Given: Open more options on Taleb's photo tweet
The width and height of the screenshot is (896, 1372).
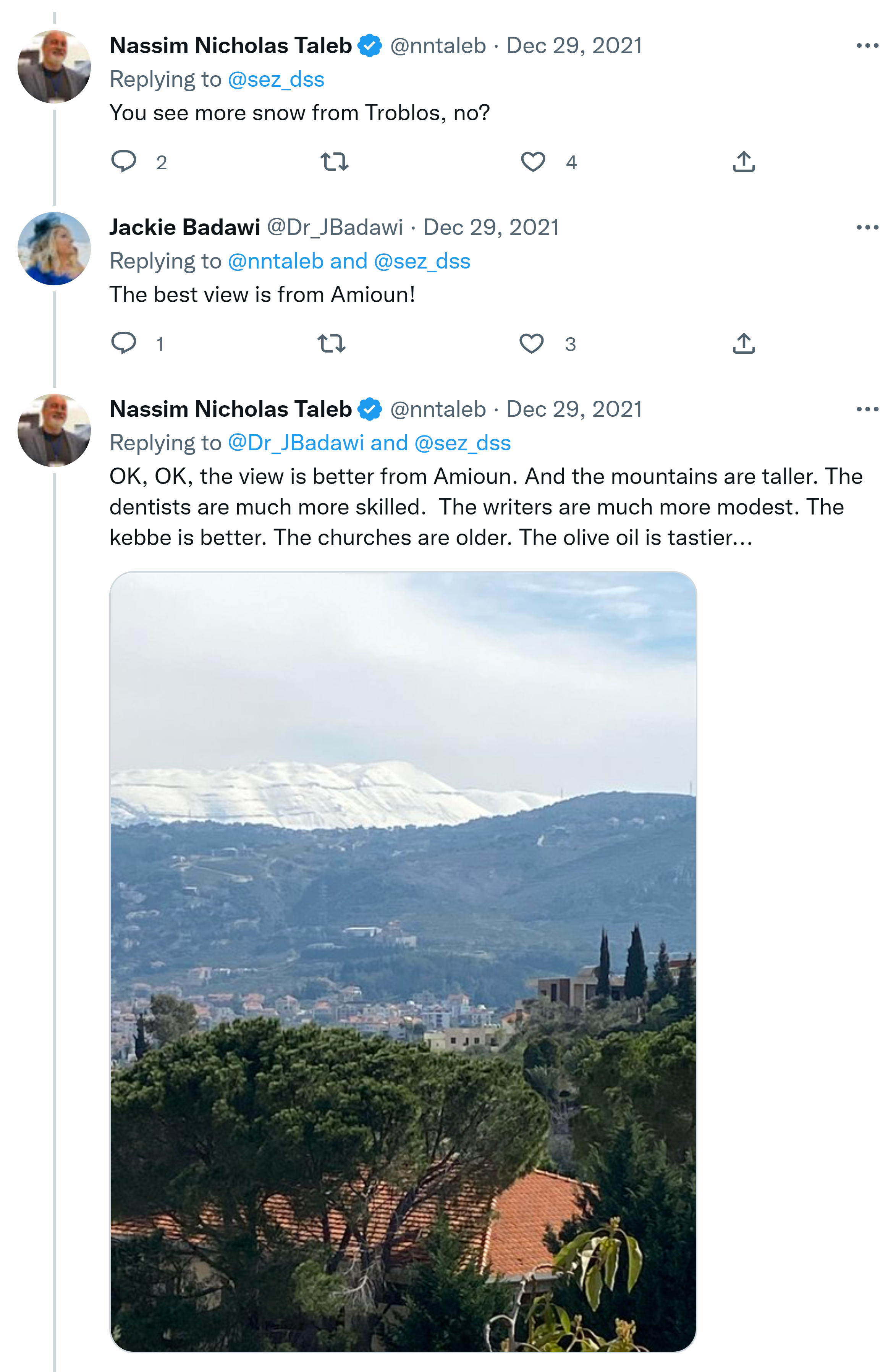Looking at the screenshot, I should pyautogui.click(x=867, y=409).
